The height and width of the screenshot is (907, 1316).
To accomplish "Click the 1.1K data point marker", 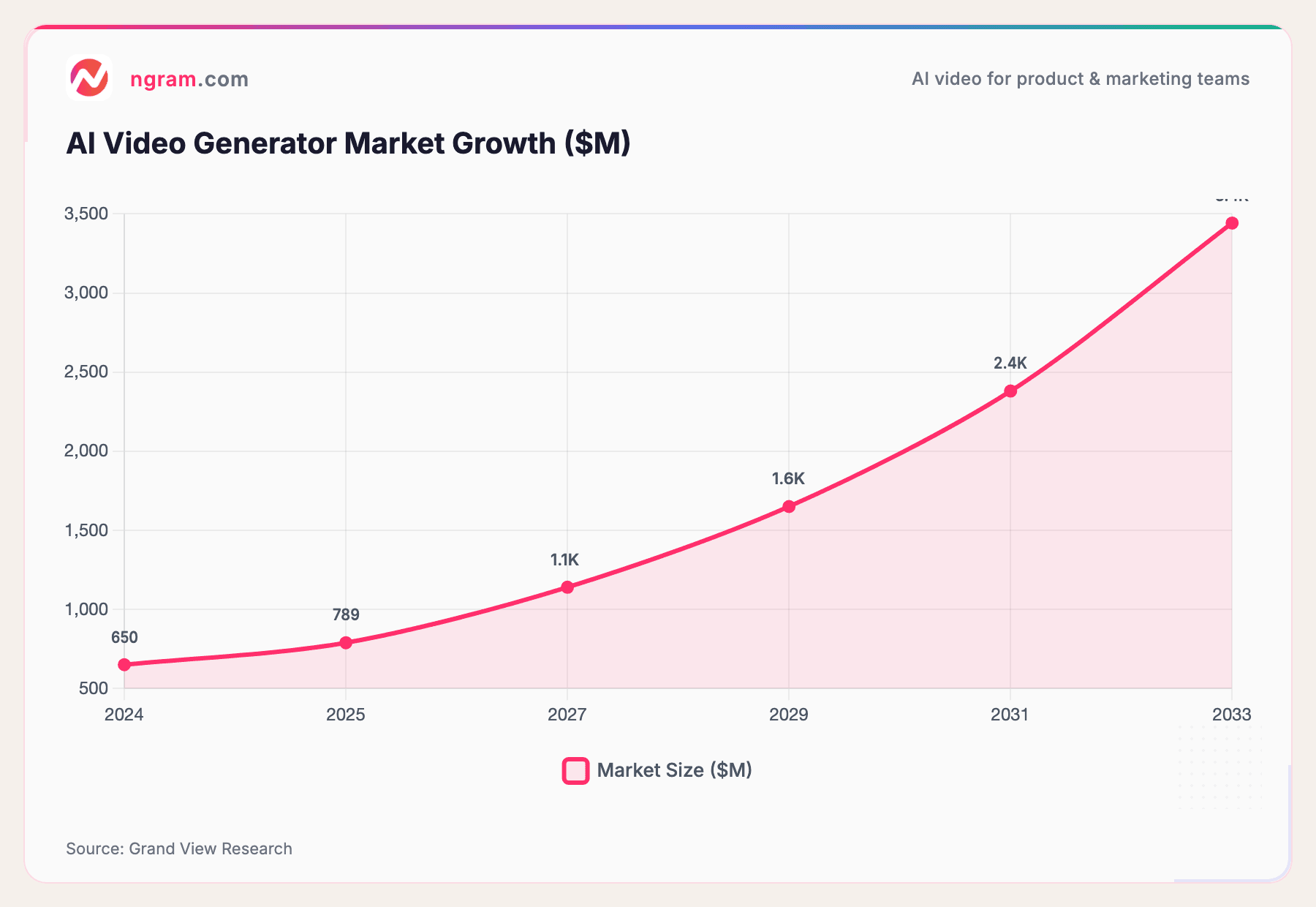I will click(567, 585).
